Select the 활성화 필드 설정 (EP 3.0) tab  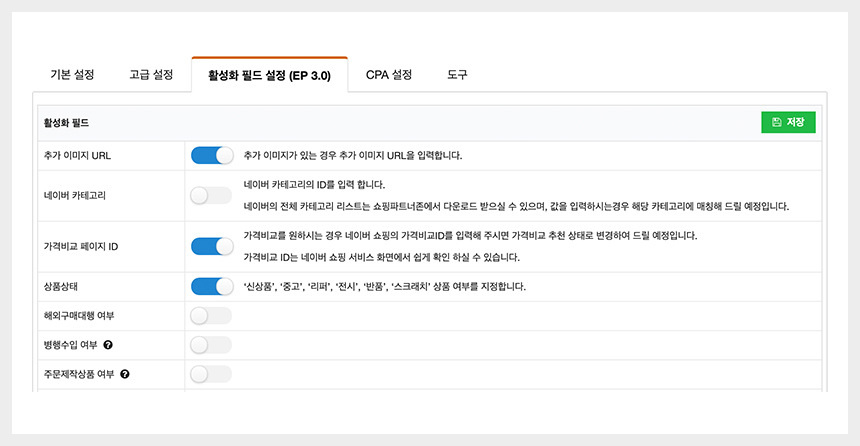pyautogui.click(x=269, y=75)
